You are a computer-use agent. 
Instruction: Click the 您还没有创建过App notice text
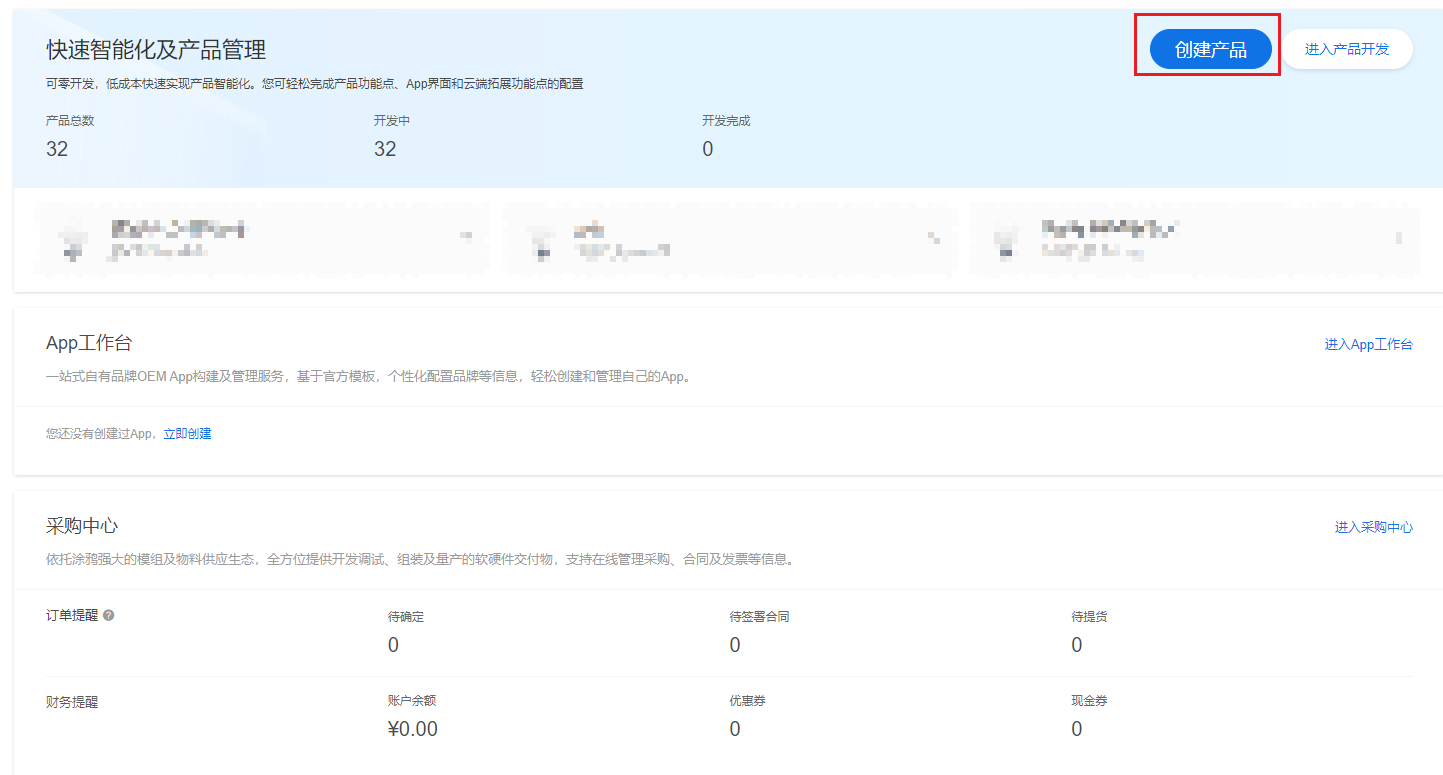click(x=101, y=434)
